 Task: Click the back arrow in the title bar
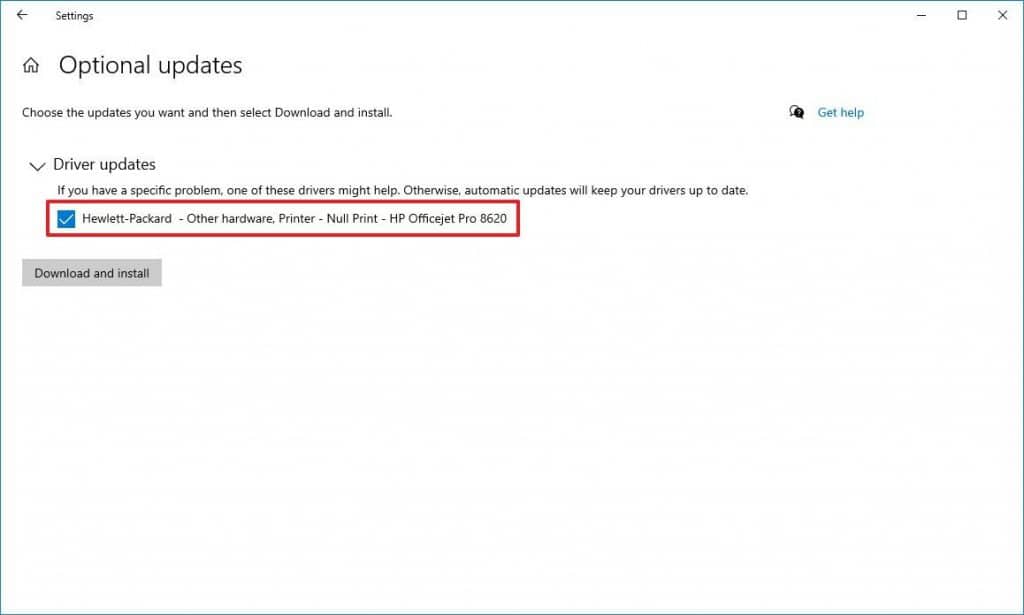21,15
